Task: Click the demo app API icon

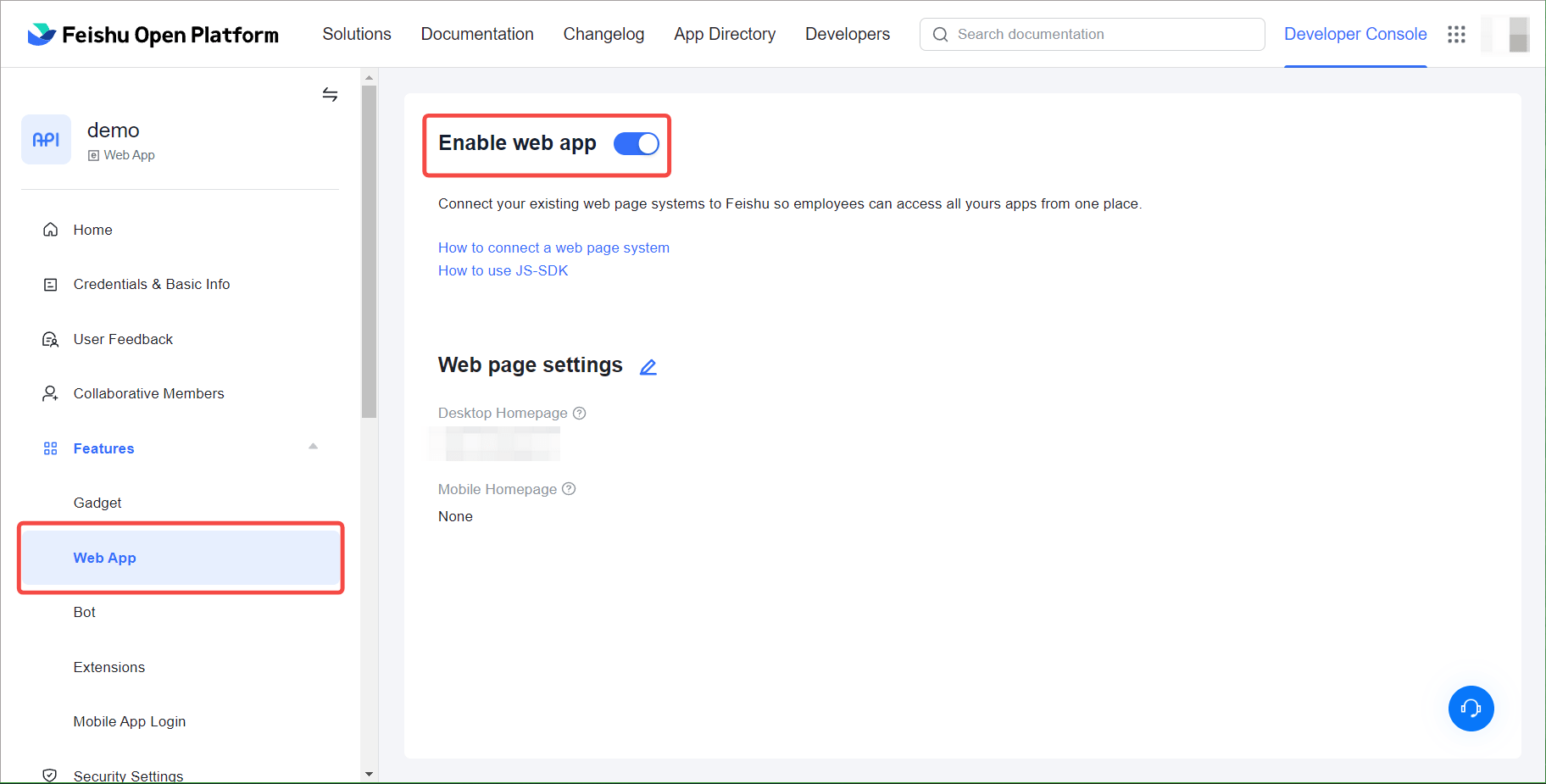Action: (x=46, y=140)
